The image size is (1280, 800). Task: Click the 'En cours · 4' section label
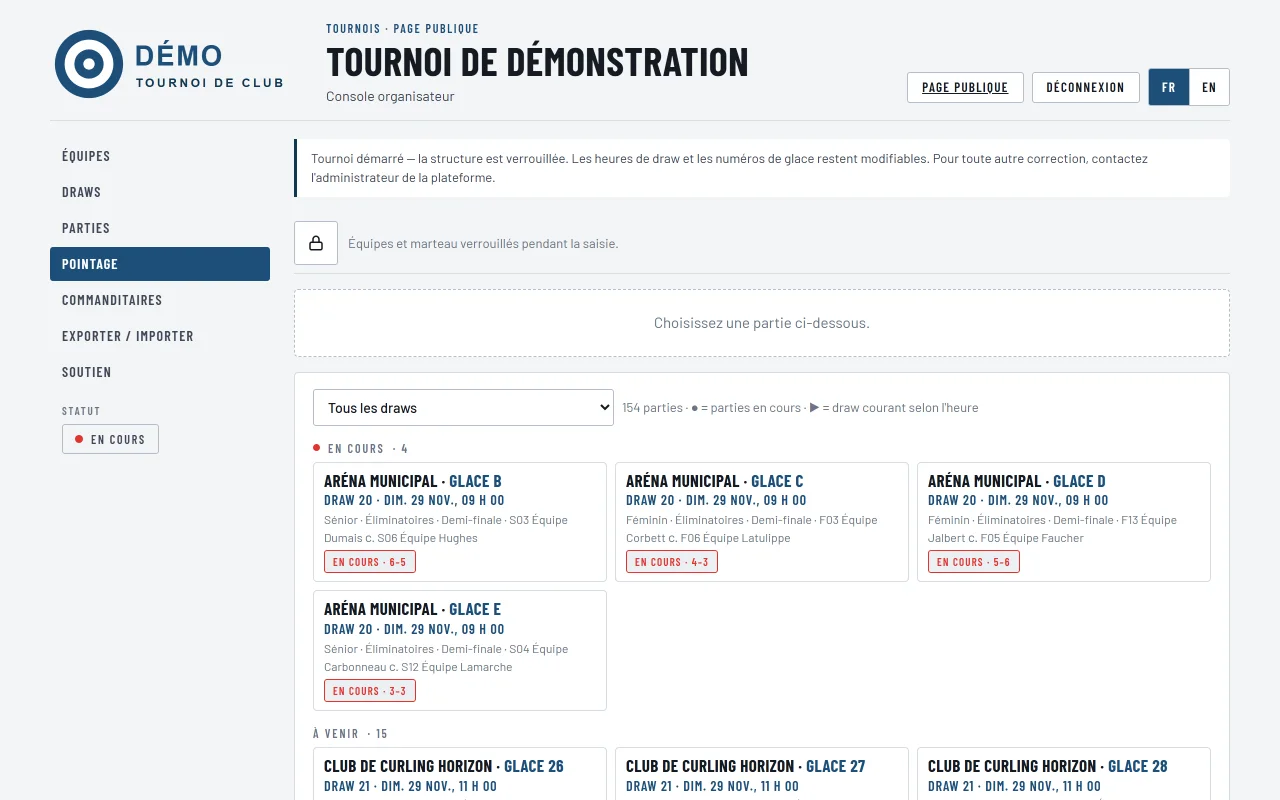point(361,449)
